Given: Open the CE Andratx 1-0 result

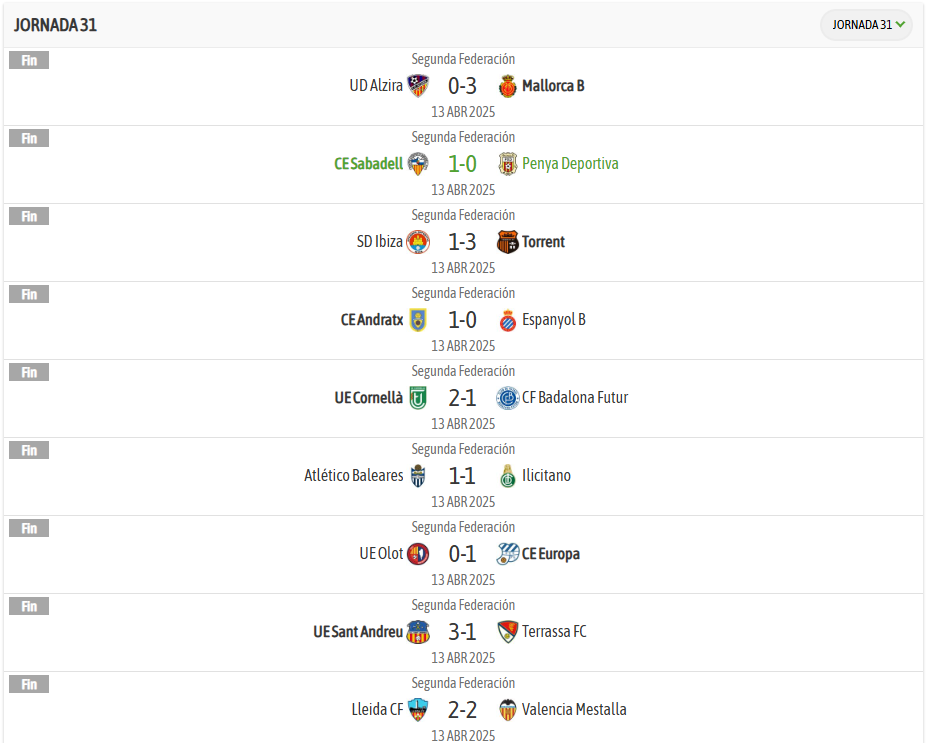Looking at the screenshot, I should pos(462,320).
